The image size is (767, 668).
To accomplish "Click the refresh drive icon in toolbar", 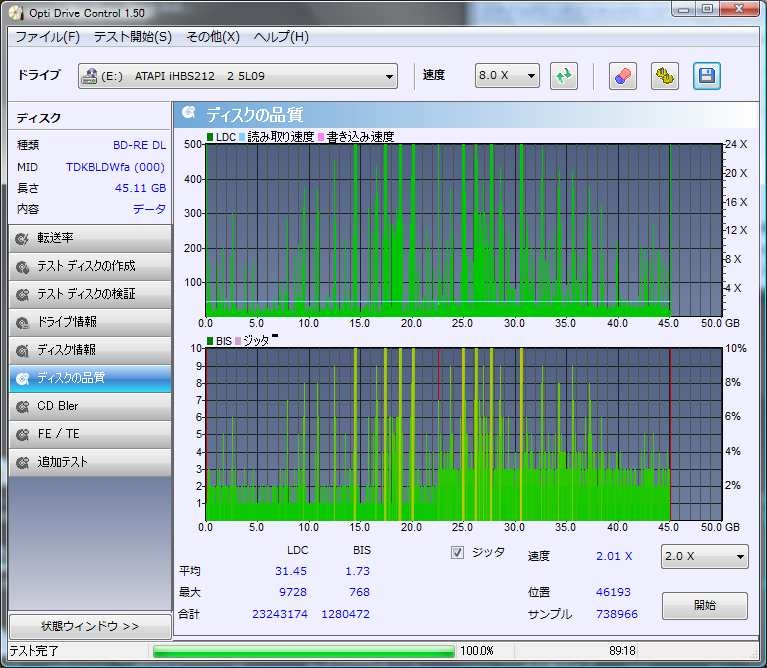I will [564, 76].
